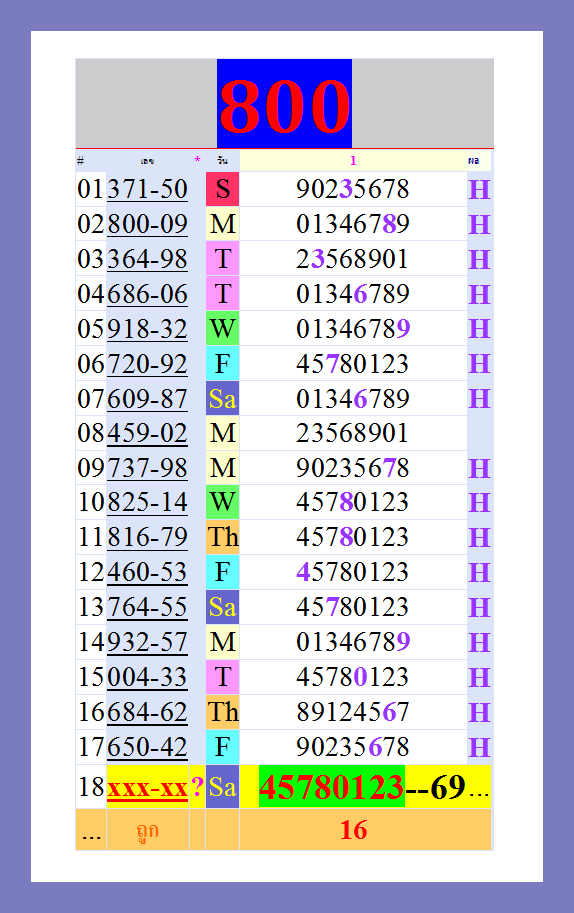Click the purple H result in row 17
The width and height of the screenshot is (574, 913).
click(x=479, y=747)
